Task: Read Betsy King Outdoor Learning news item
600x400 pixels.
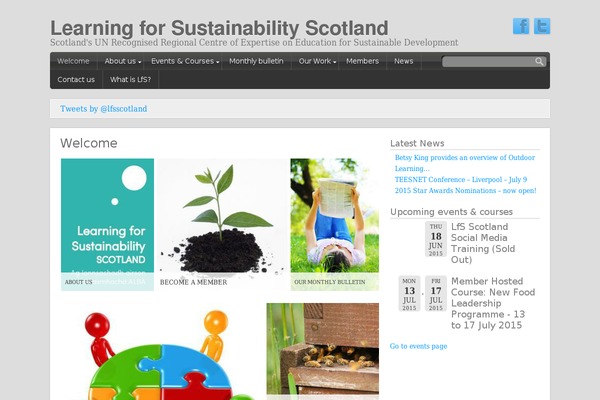Action: coord(465,163)
